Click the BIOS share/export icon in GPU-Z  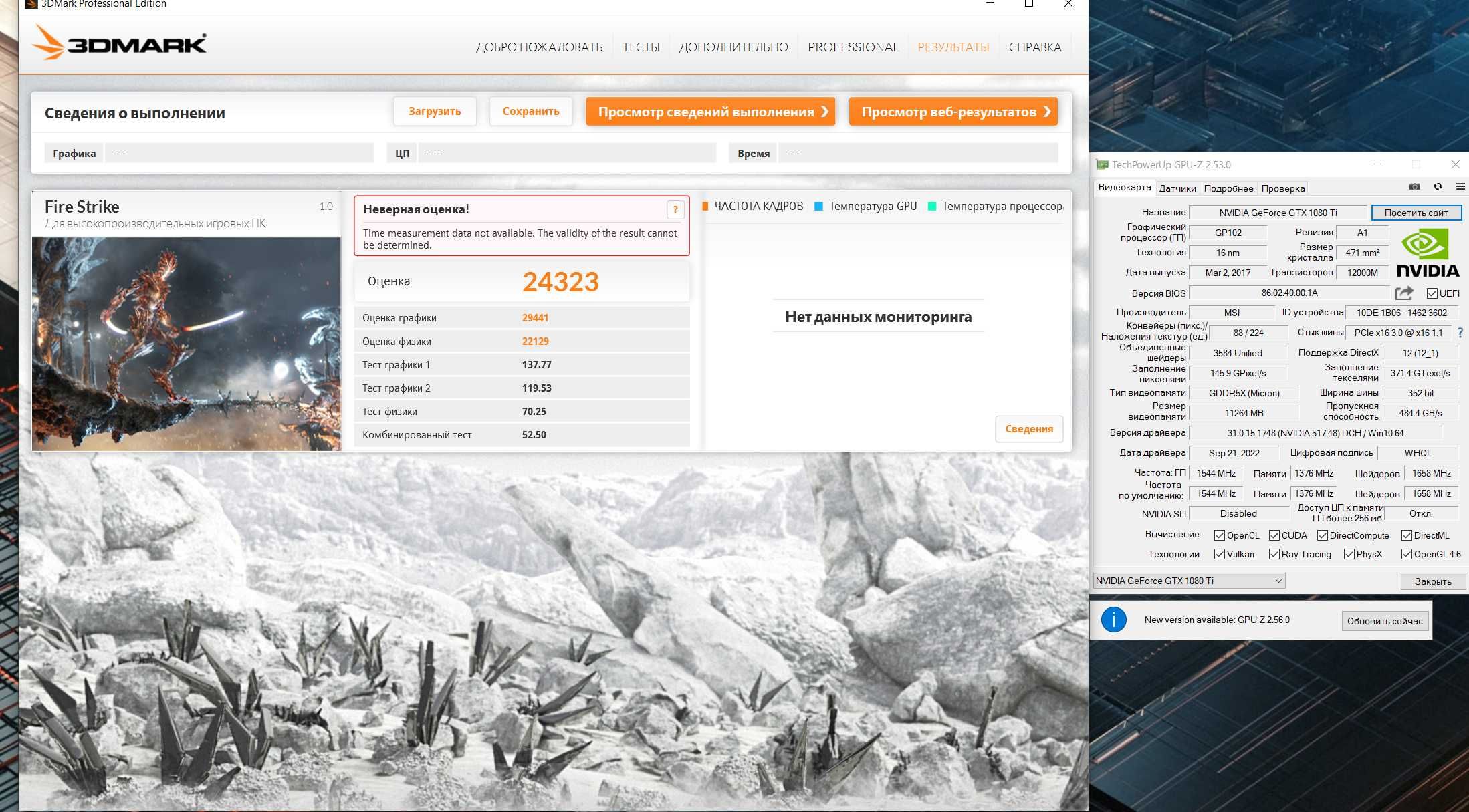tap(1404, 293)
